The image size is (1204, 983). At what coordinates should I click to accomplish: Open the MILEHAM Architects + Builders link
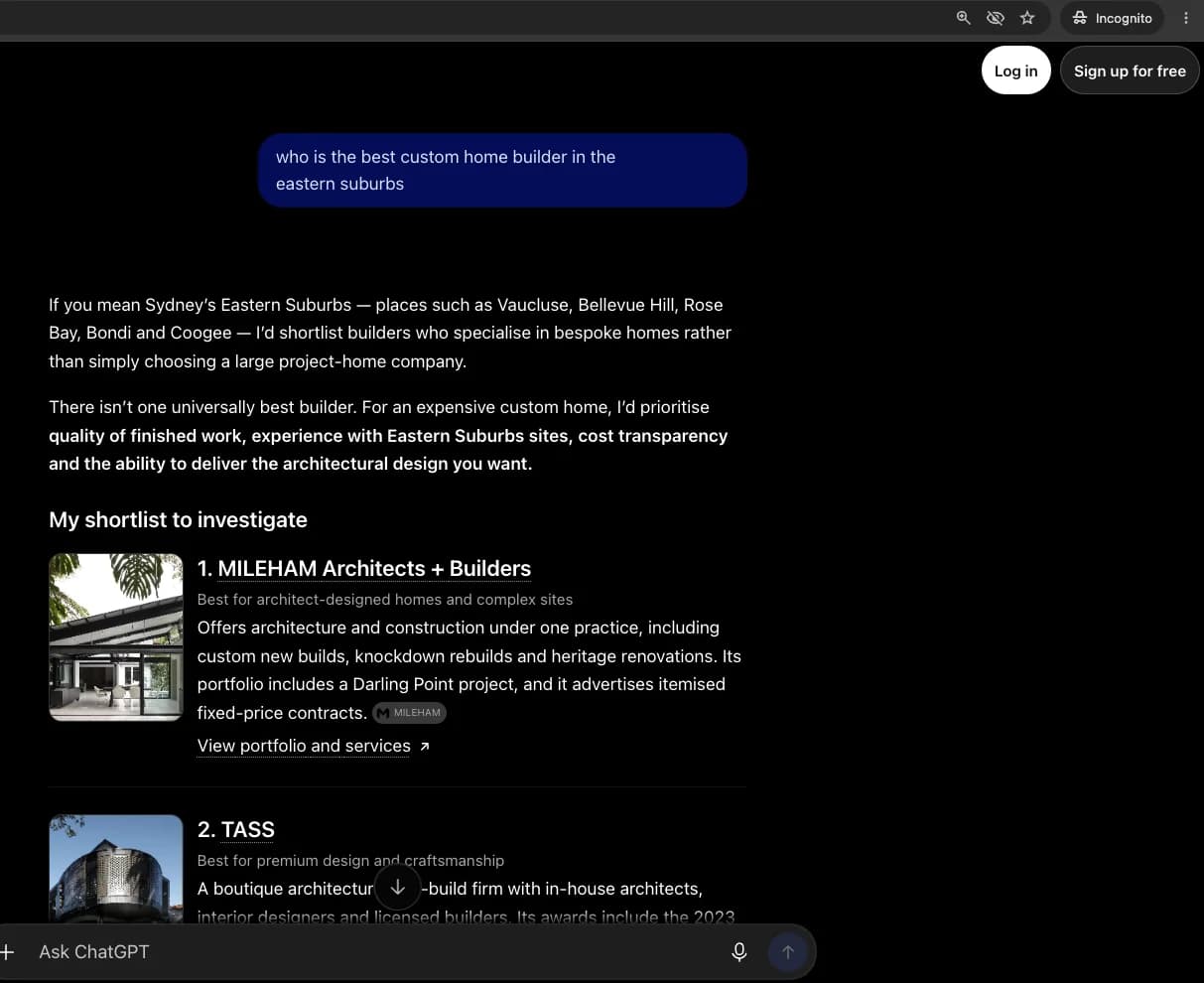374,569
